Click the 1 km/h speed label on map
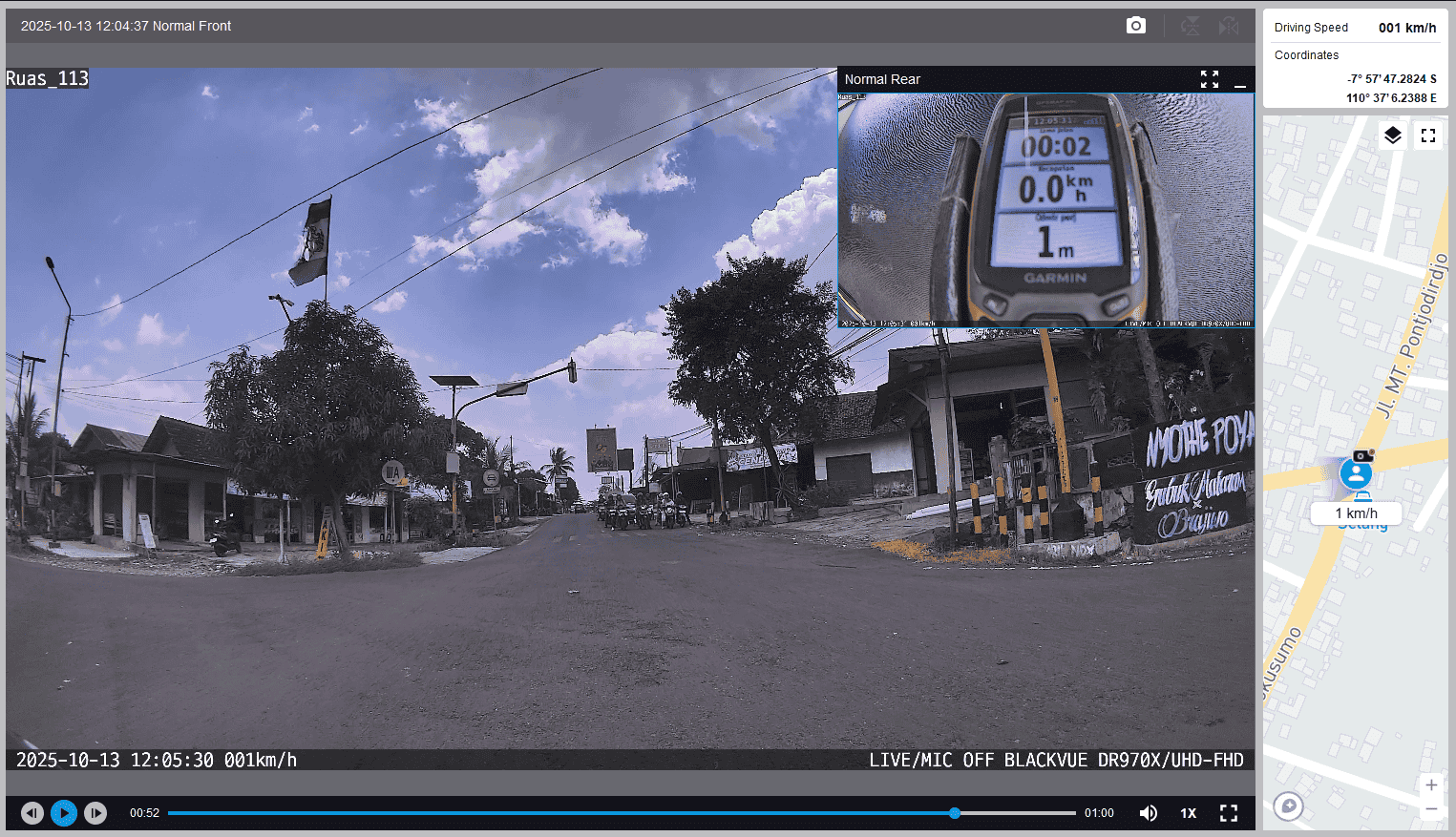 pos(1356,513)
